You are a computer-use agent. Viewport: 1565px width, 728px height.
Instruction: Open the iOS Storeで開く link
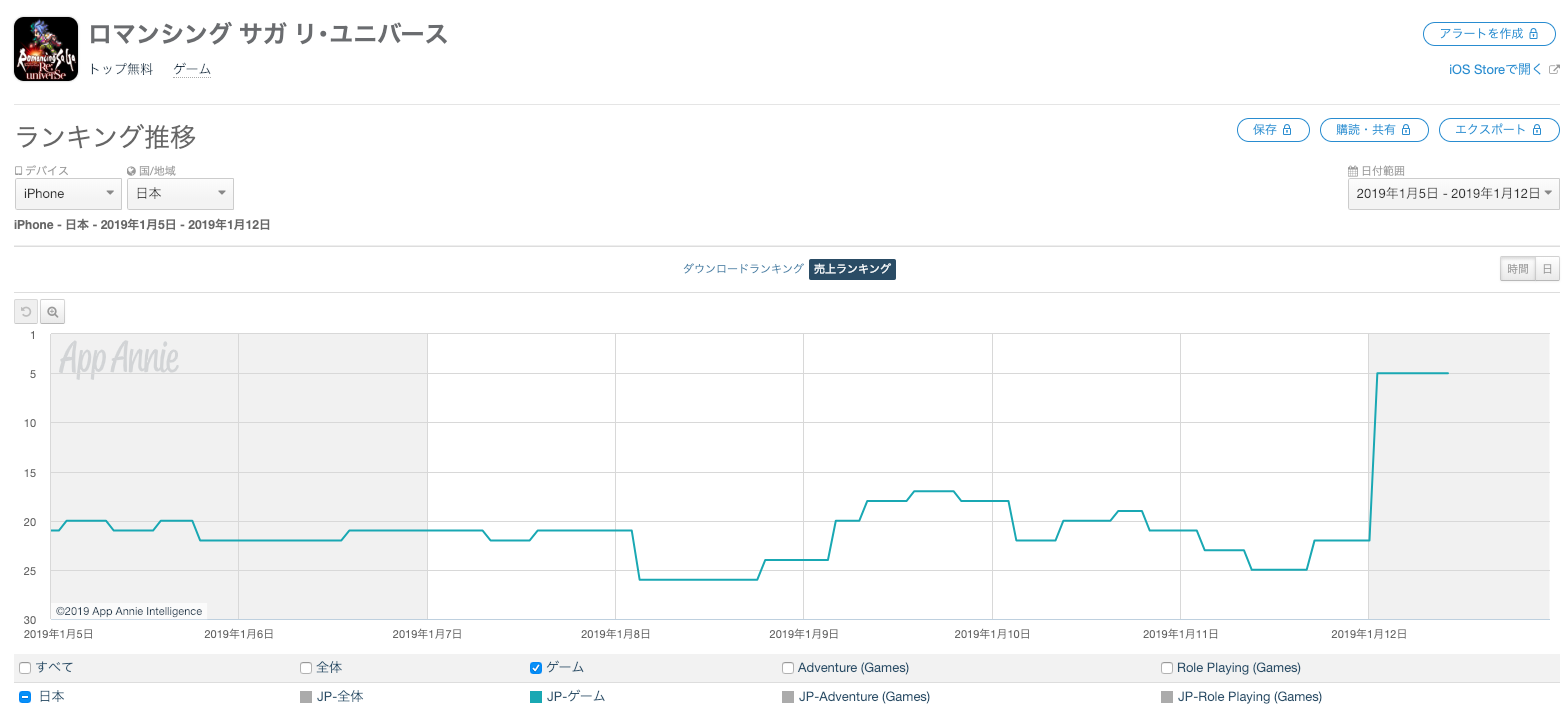point(1503,70)
